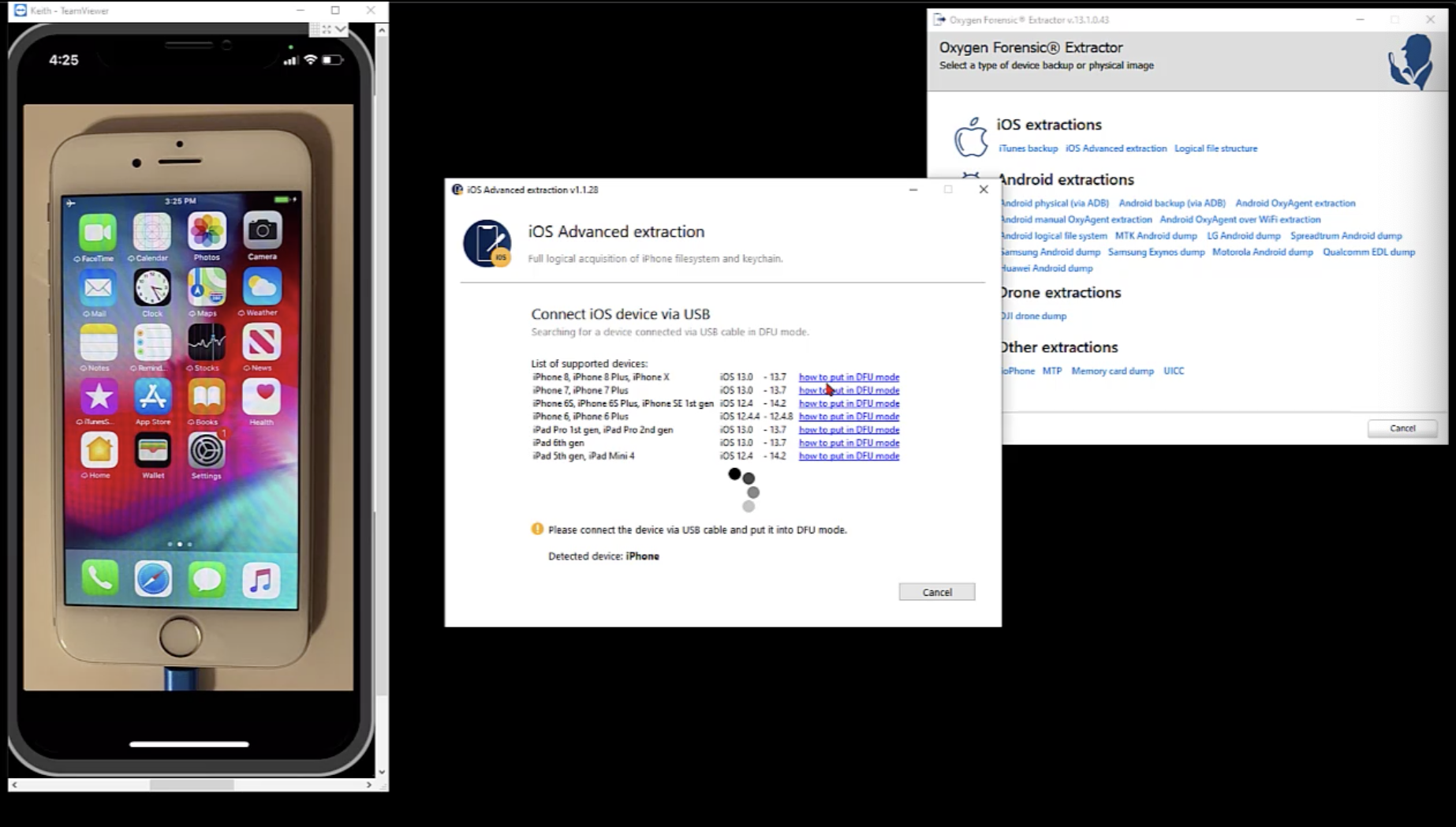Tap the home indicator bar on phone frame
Viewport: 1456px width, 827px height.
(x=189, y=743)
